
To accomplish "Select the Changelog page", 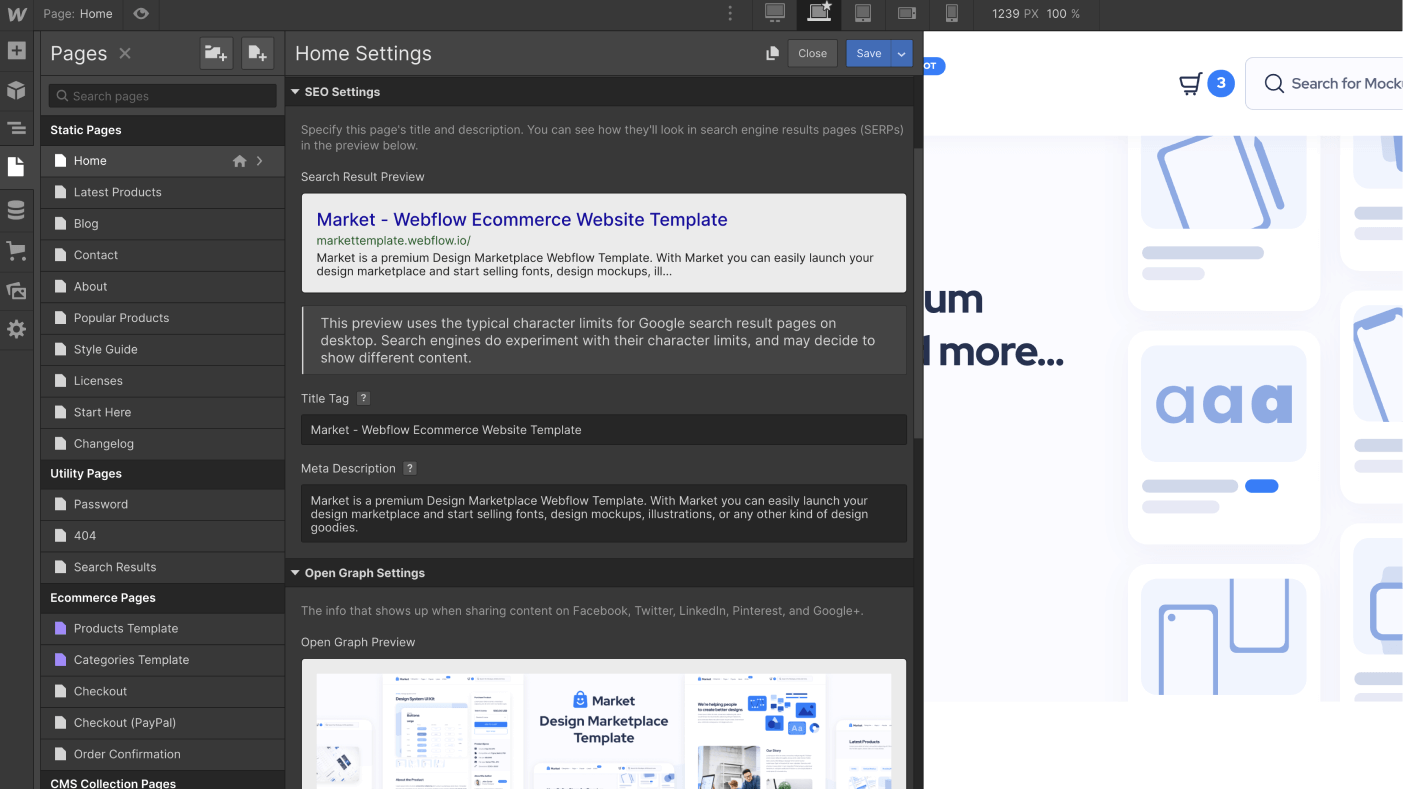I will tap(163, 444).
